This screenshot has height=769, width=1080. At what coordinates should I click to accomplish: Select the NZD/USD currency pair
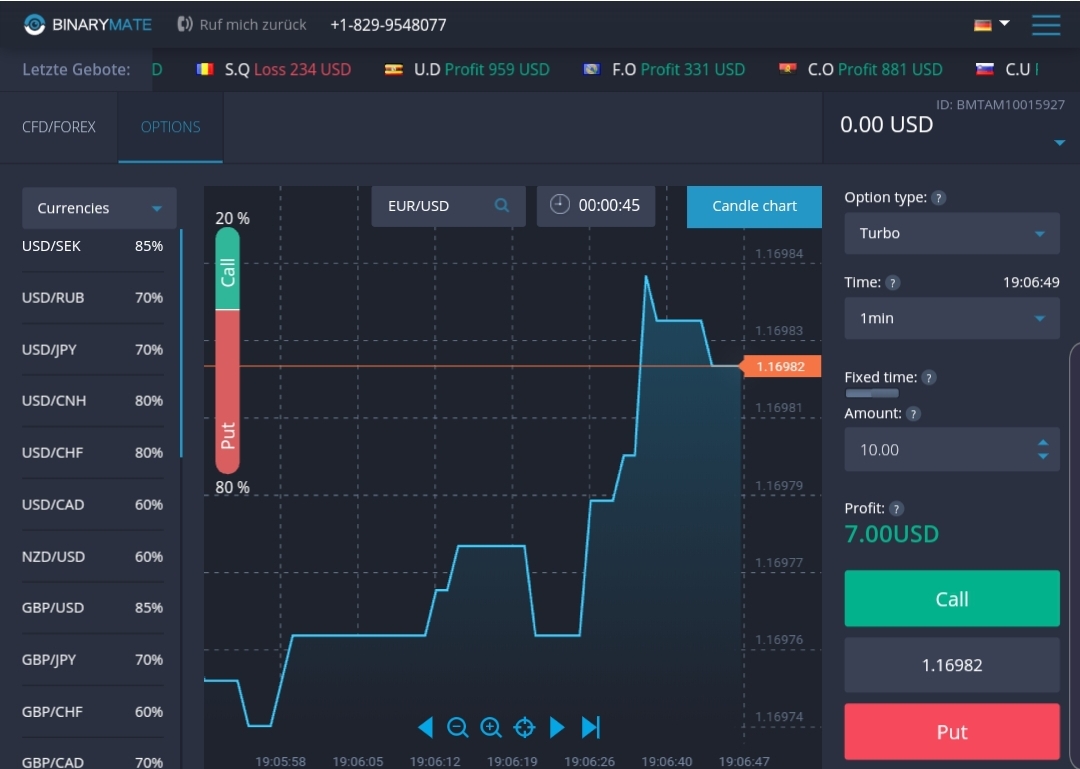click(92, 556)
